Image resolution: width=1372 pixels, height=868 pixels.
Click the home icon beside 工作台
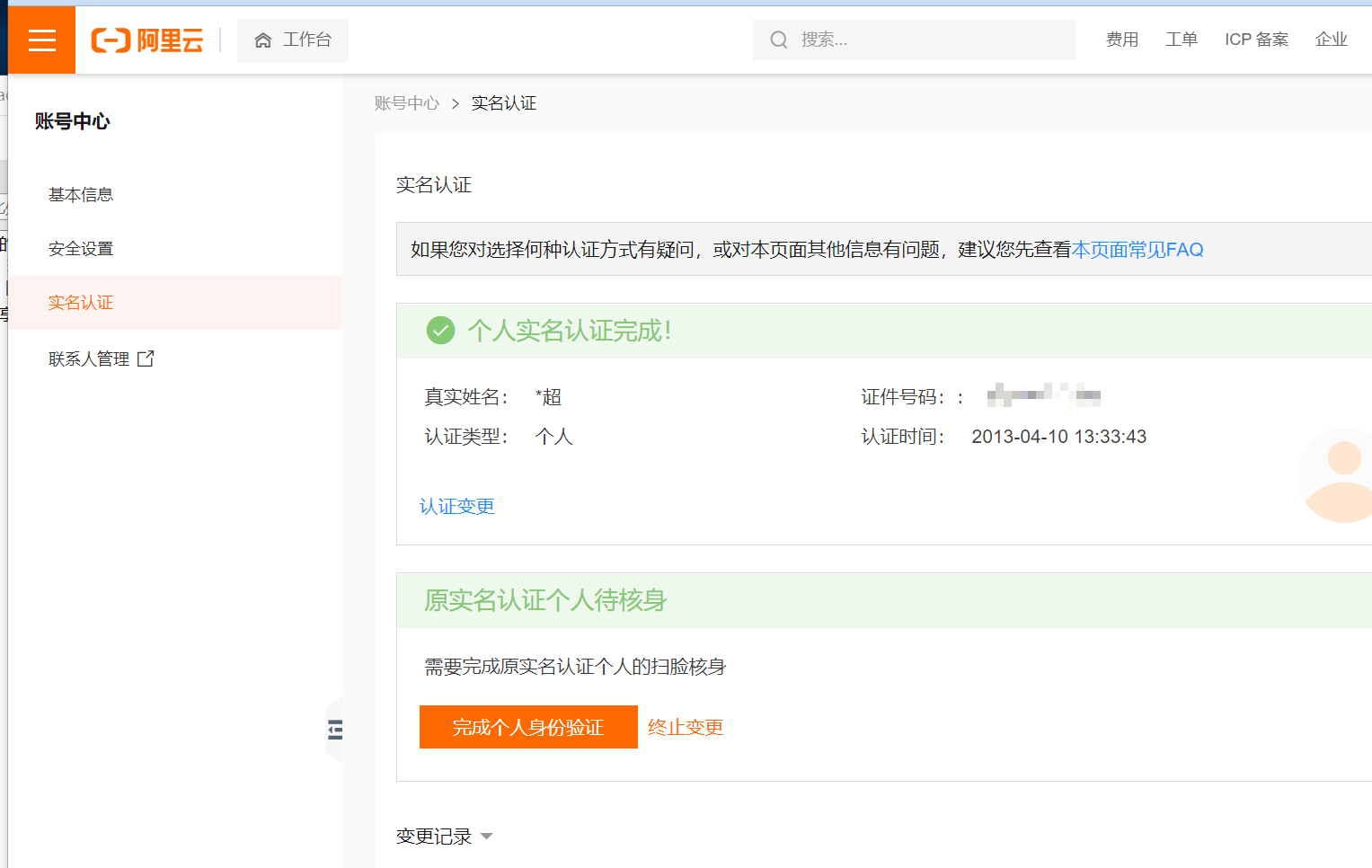click(263, 40)
